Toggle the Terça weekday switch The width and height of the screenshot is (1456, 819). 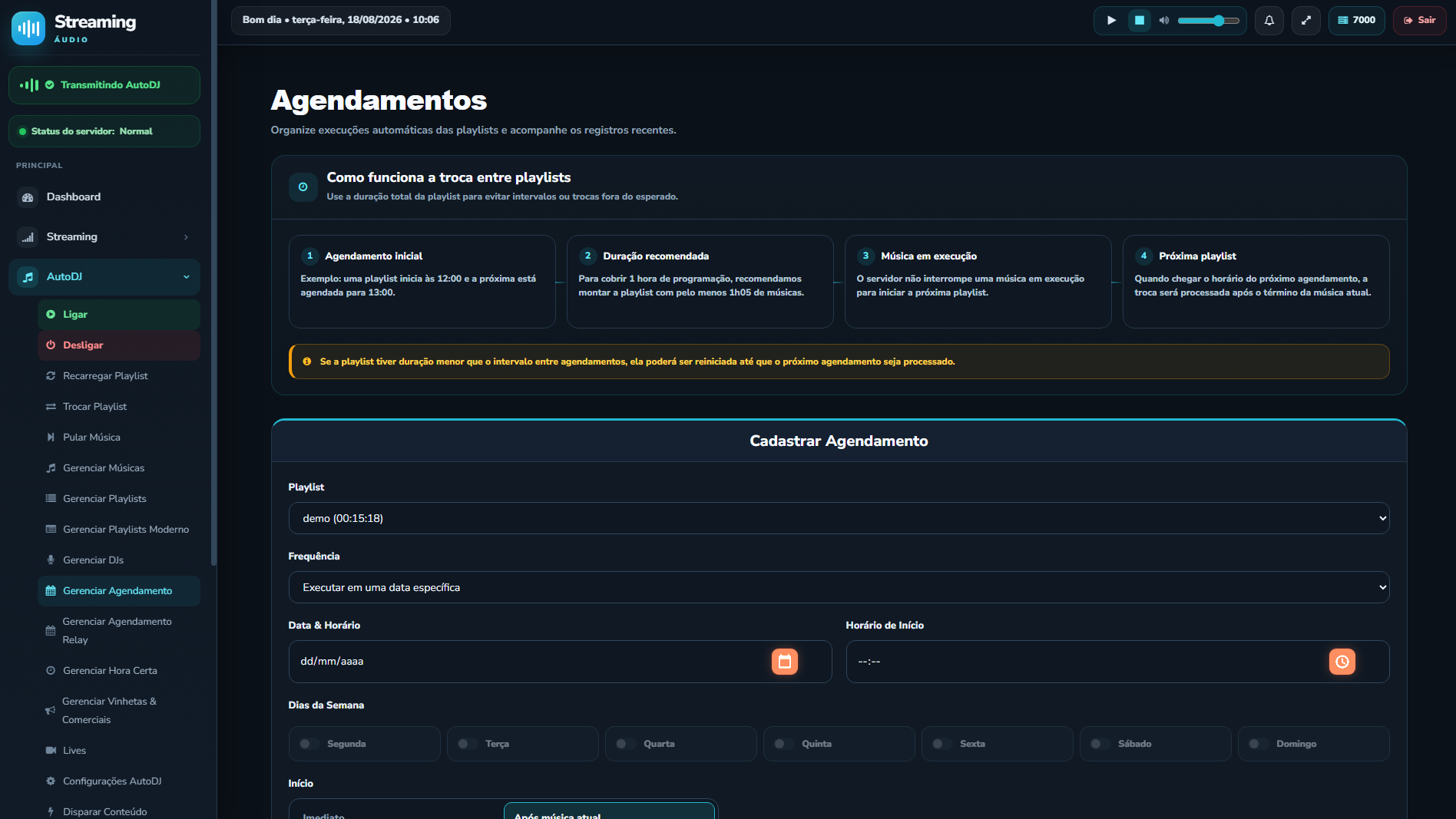coord(468,744)
